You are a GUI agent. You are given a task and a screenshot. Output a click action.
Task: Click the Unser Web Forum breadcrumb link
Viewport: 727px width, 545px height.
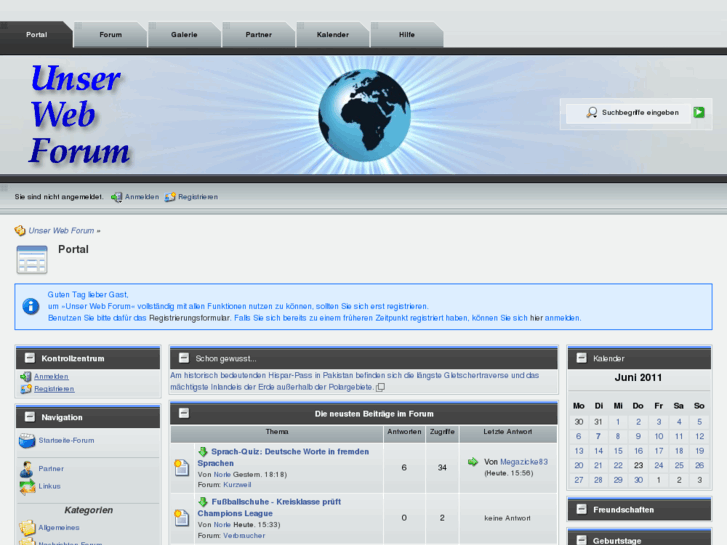tap(61, 231)
